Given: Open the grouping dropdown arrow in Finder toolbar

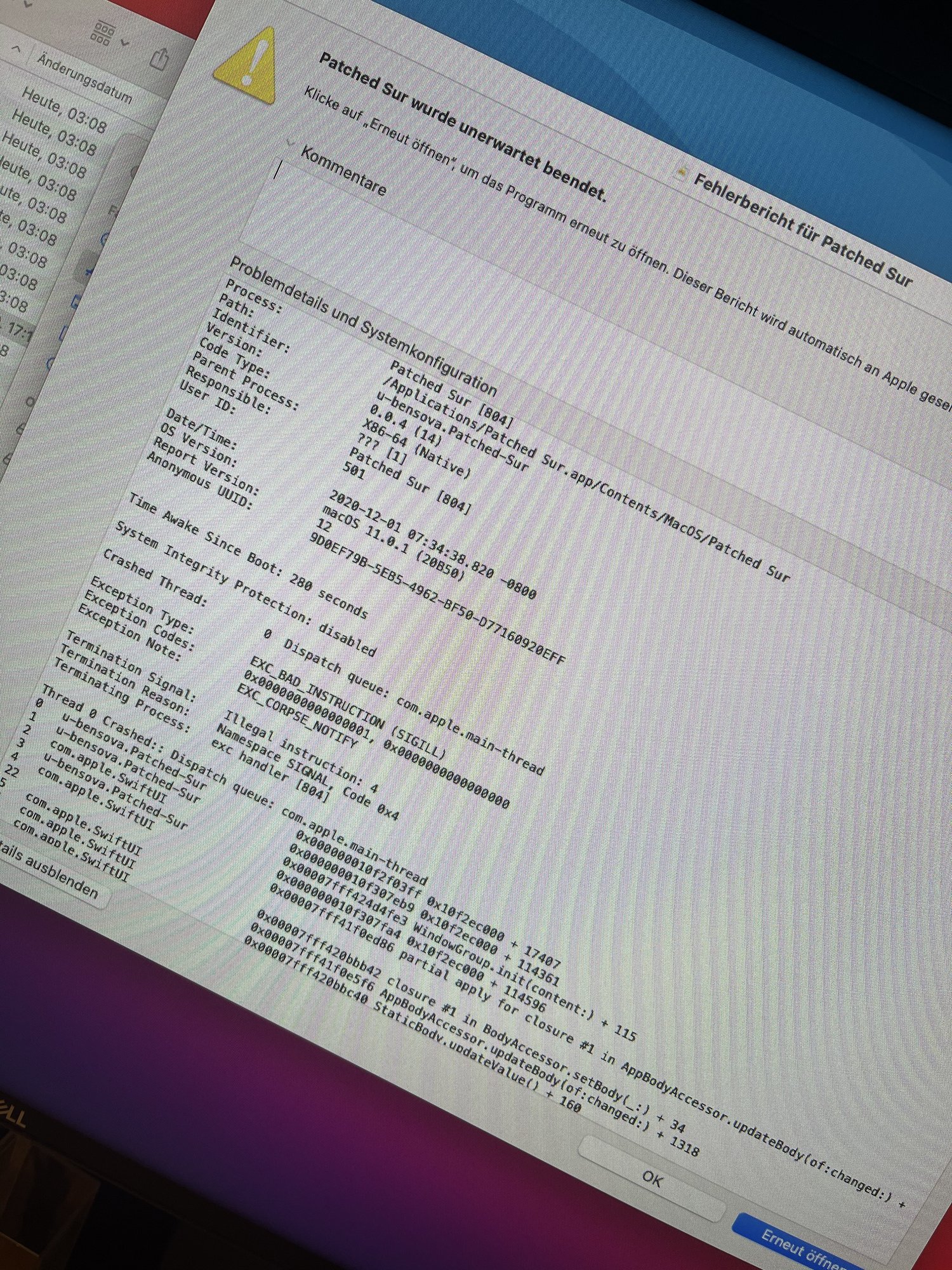Looking at the screenshot, I should coord(124,43).
